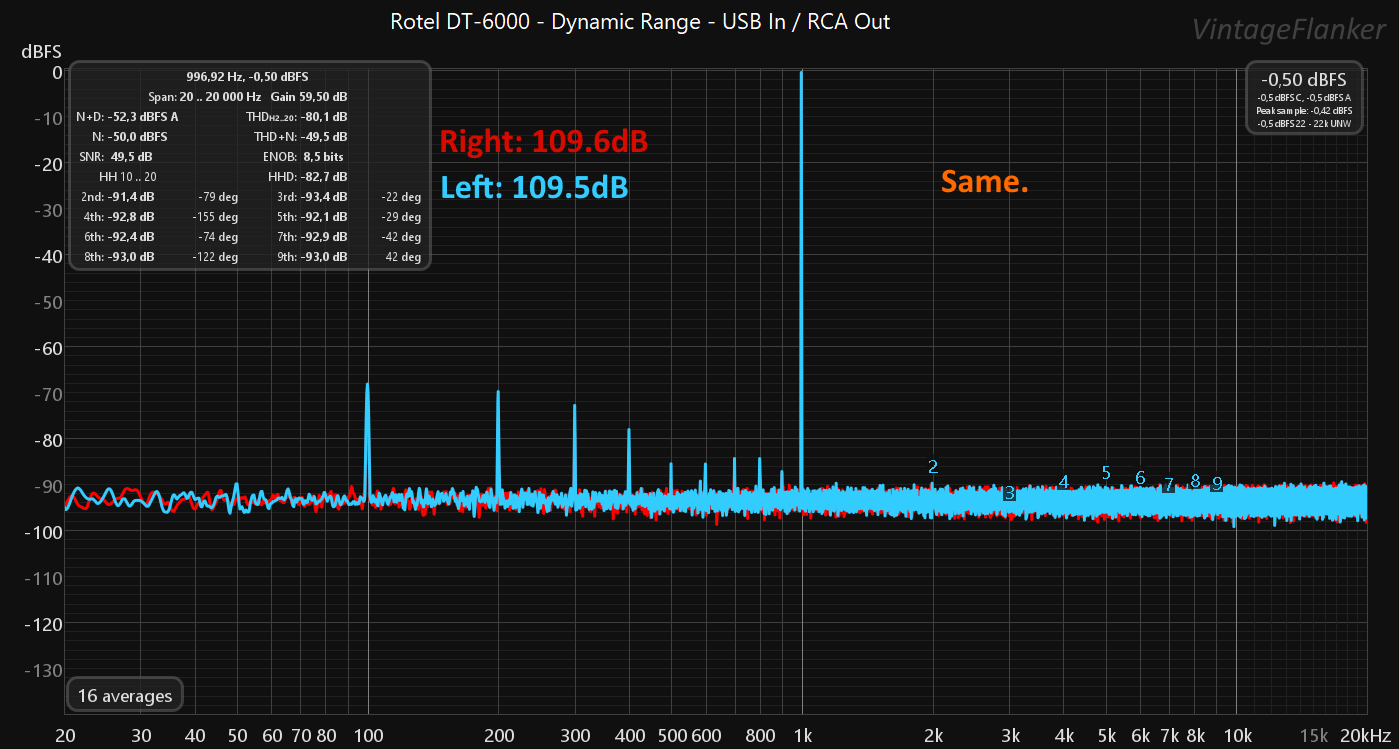The height and width of the screenshot is (749, 1399).
Task: Click the '10k' frequency axis label
Action: [1237, 735]
